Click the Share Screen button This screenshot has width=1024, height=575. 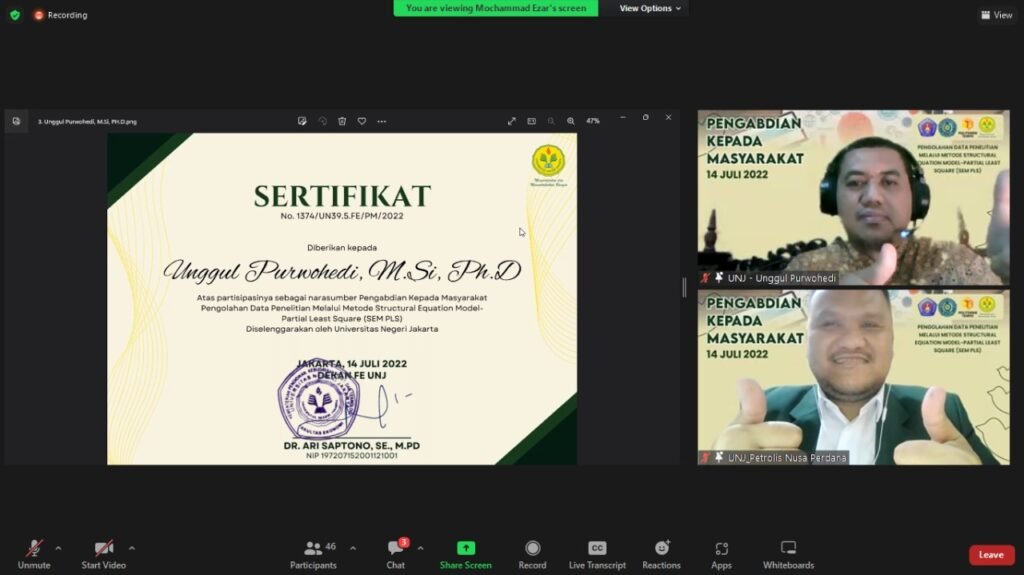(x=465, y=553)
